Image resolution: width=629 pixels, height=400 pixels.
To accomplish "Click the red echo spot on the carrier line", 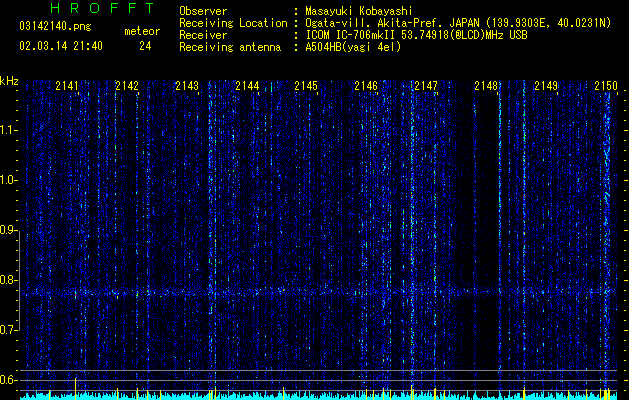I will pyautogui.click(x=75, y=294).
